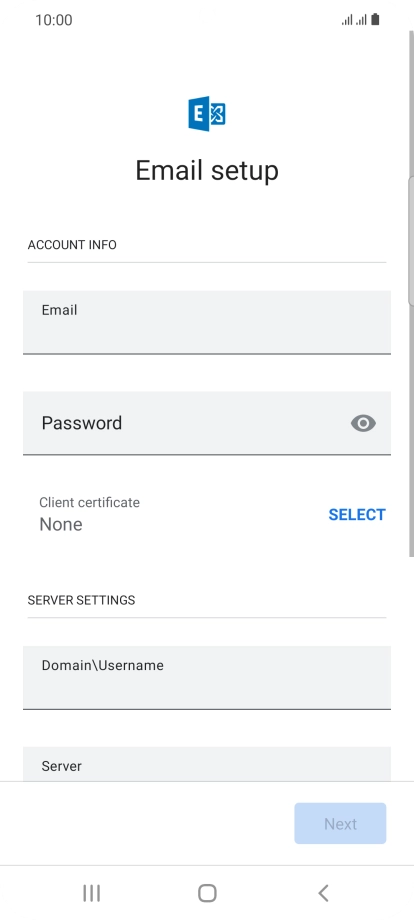Viewport: 414px width, 920px height.
Task: Click the Domain\Username field
Action: (207, 678)
